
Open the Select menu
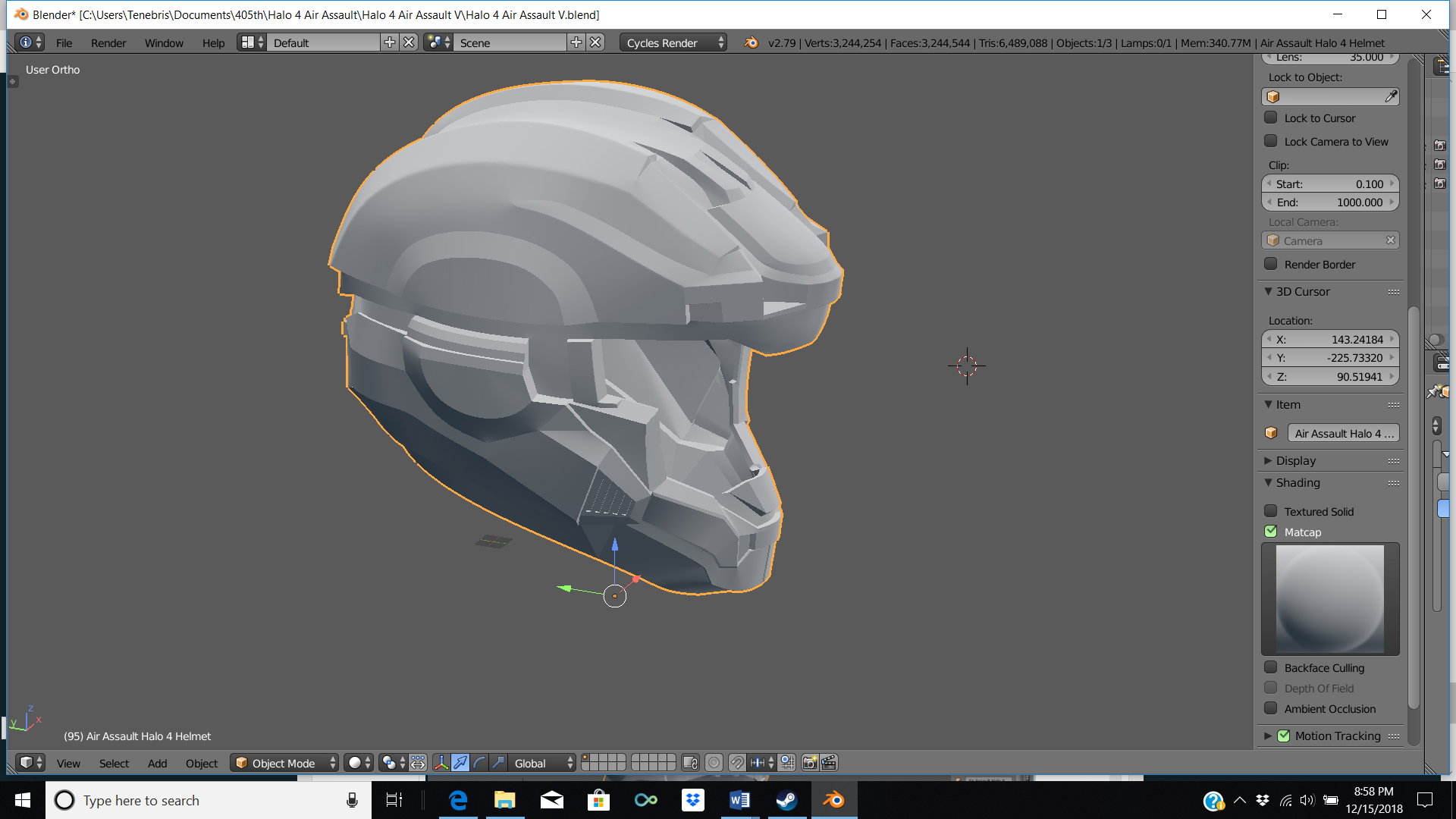pyautogui.click(x=114, y=763)
